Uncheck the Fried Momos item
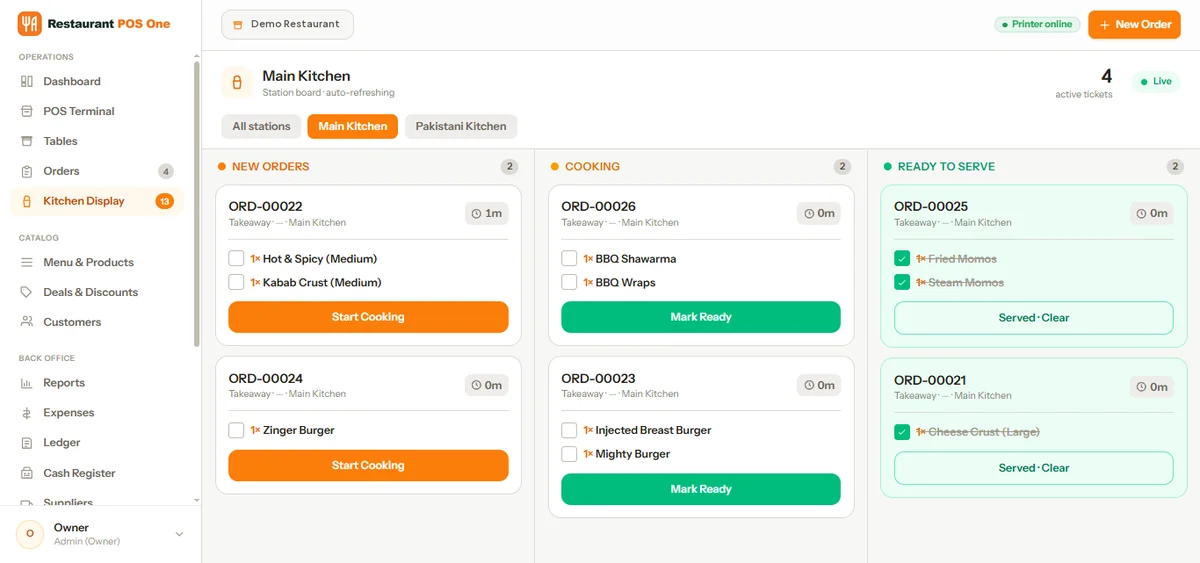This screenshot has height=563, width=1200. point(902,258)
